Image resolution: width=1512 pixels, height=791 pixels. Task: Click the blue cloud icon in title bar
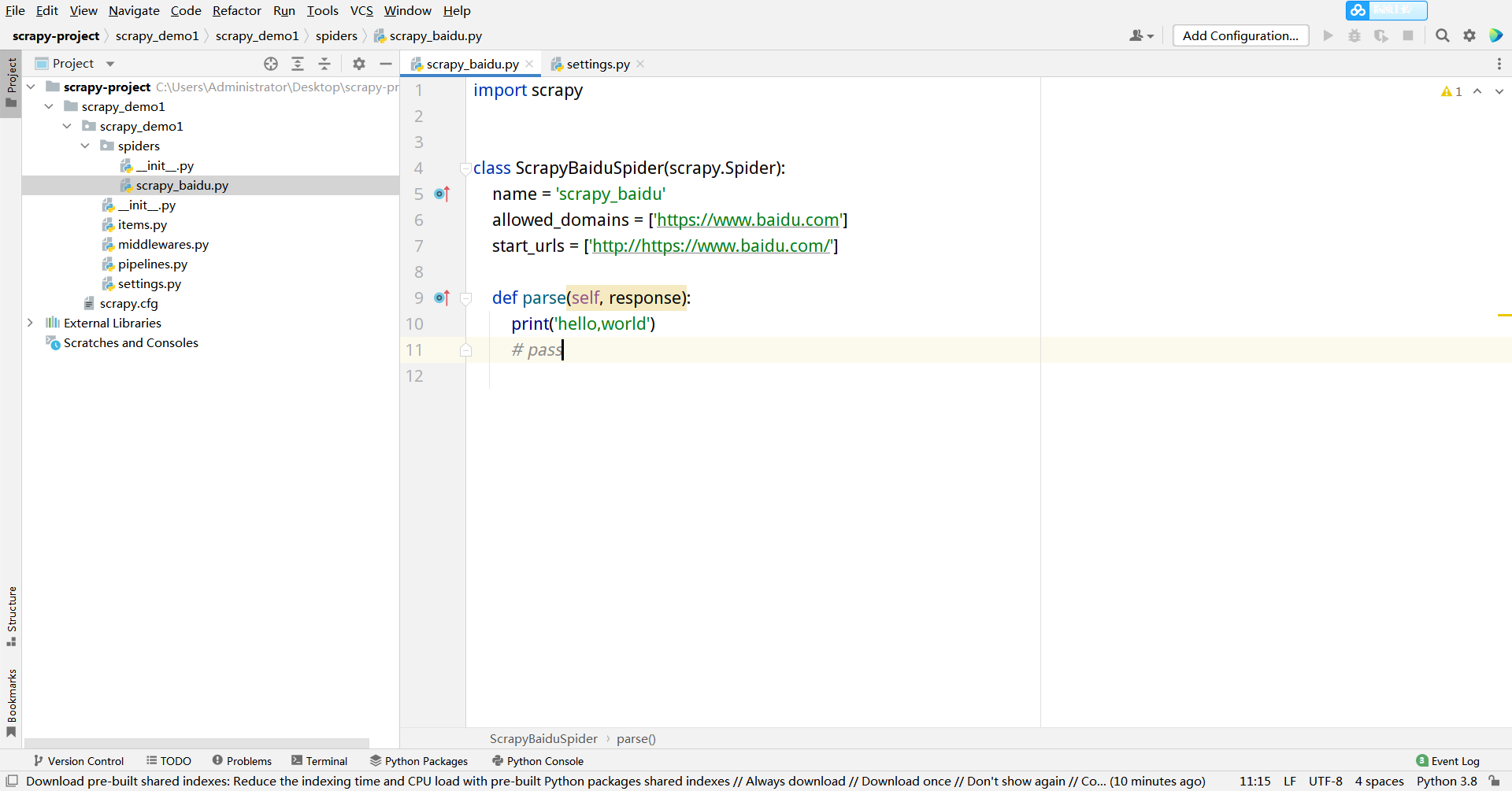pyautogui.click(x=1358, y=10)
